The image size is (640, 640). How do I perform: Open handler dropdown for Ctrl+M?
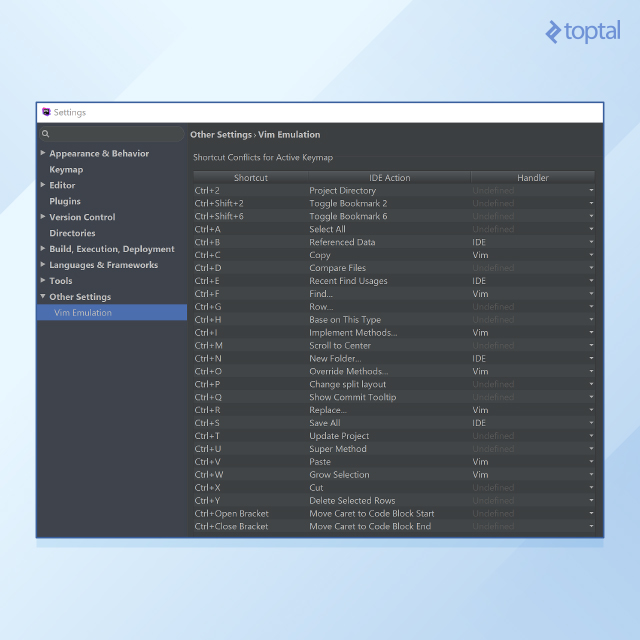coord(591,345)
